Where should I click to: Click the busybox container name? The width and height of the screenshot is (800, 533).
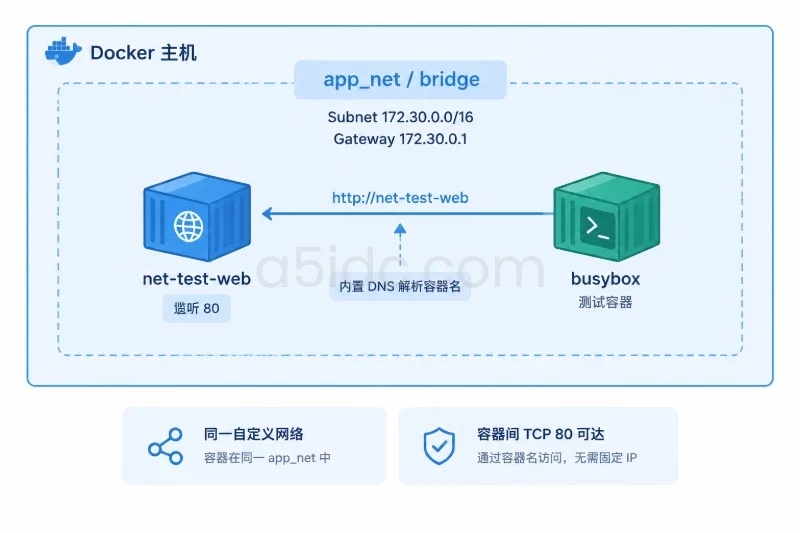point(606,279)
